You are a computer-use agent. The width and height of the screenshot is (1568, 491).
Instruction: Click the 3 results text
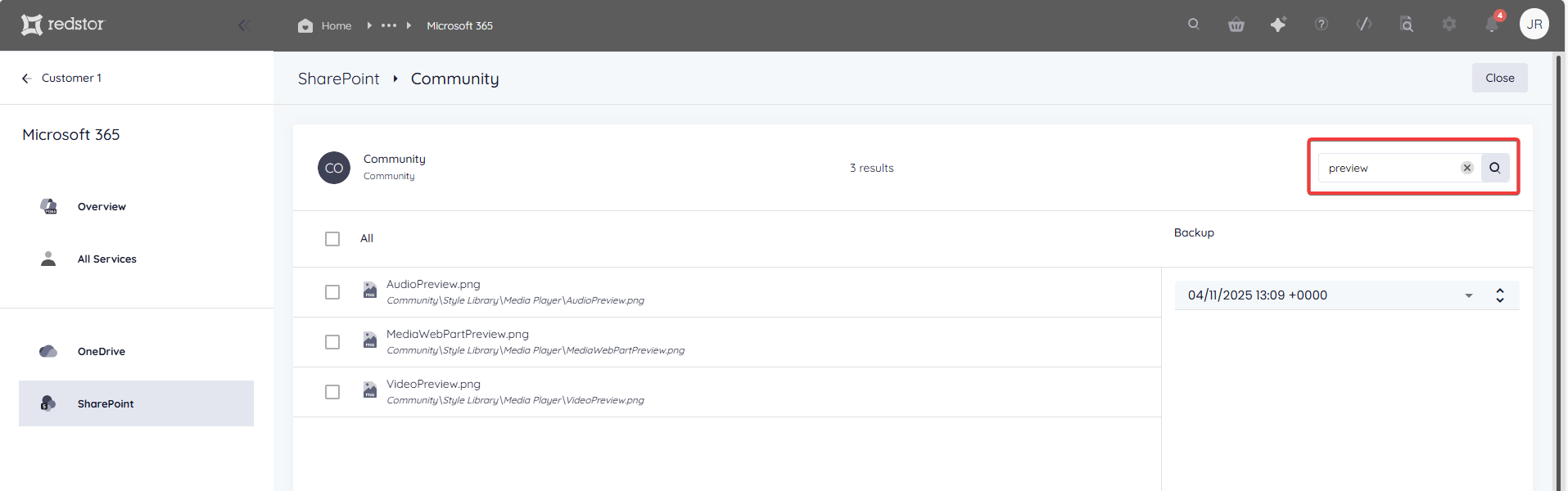871,168
